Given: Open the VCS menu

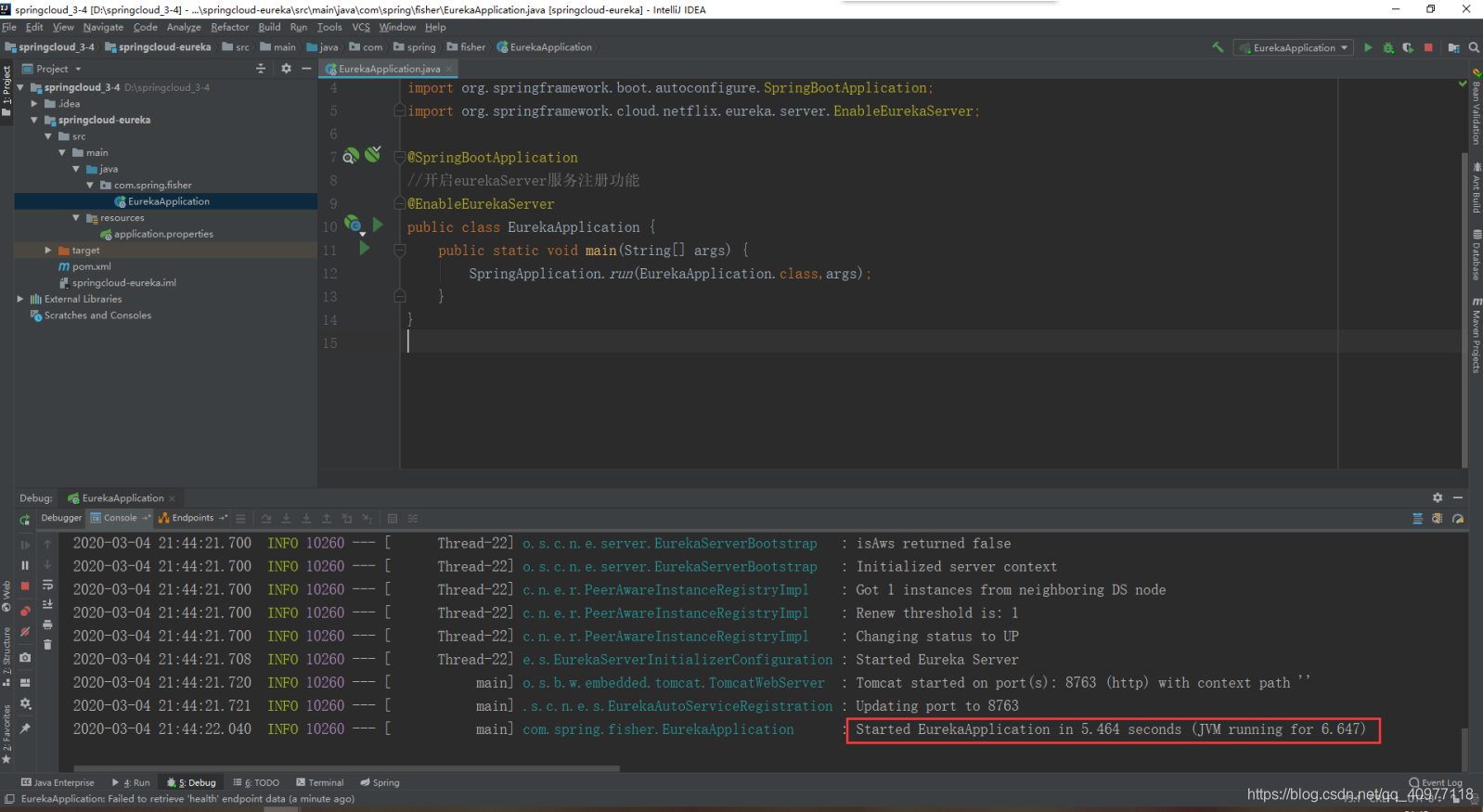Looking at the screenshot, I should [x=361, y=27].
